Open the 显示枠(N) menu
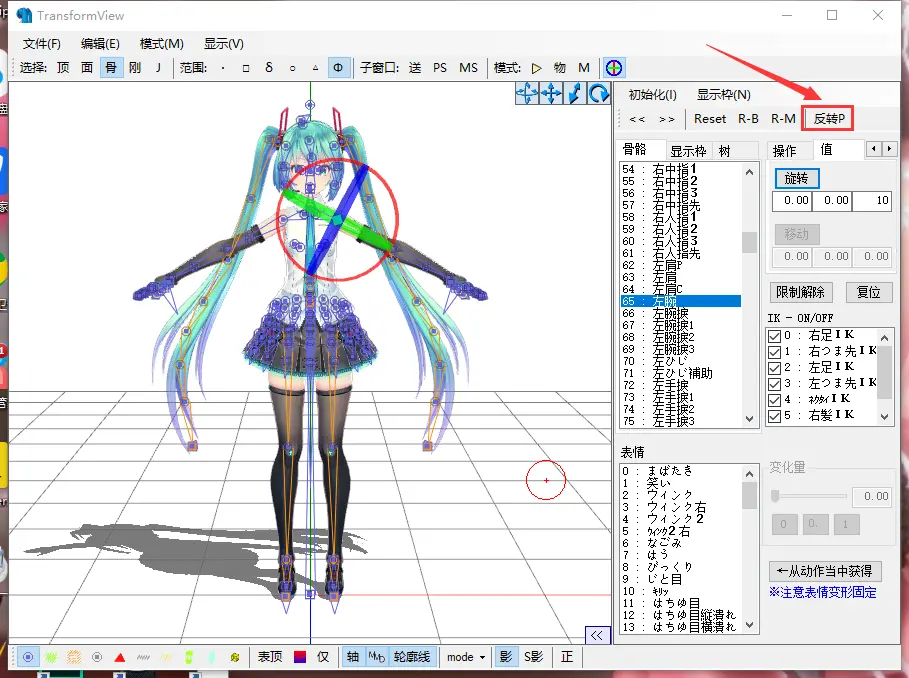This screenshot has height=678, width=909. coord(723,94)
